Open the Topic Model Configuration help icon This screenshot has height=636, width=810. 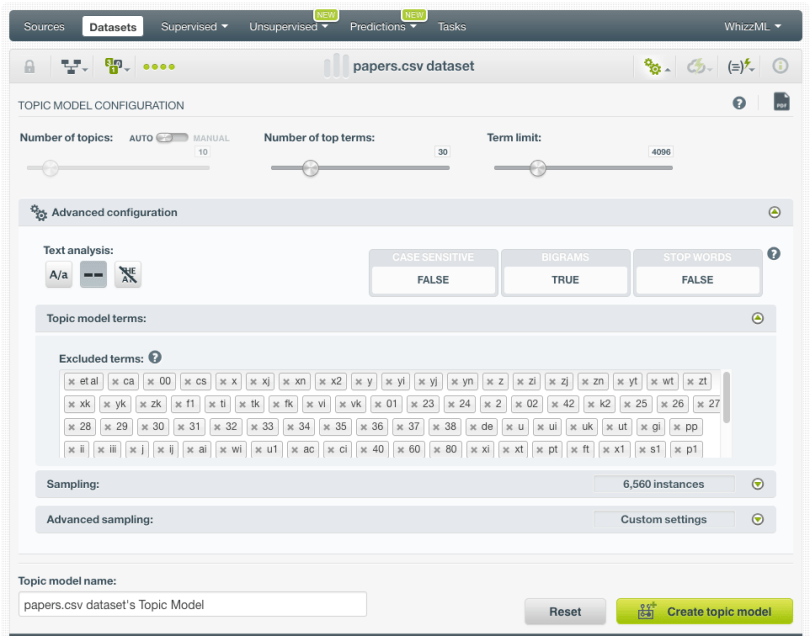pyautogui.click(x=739, y=103)
